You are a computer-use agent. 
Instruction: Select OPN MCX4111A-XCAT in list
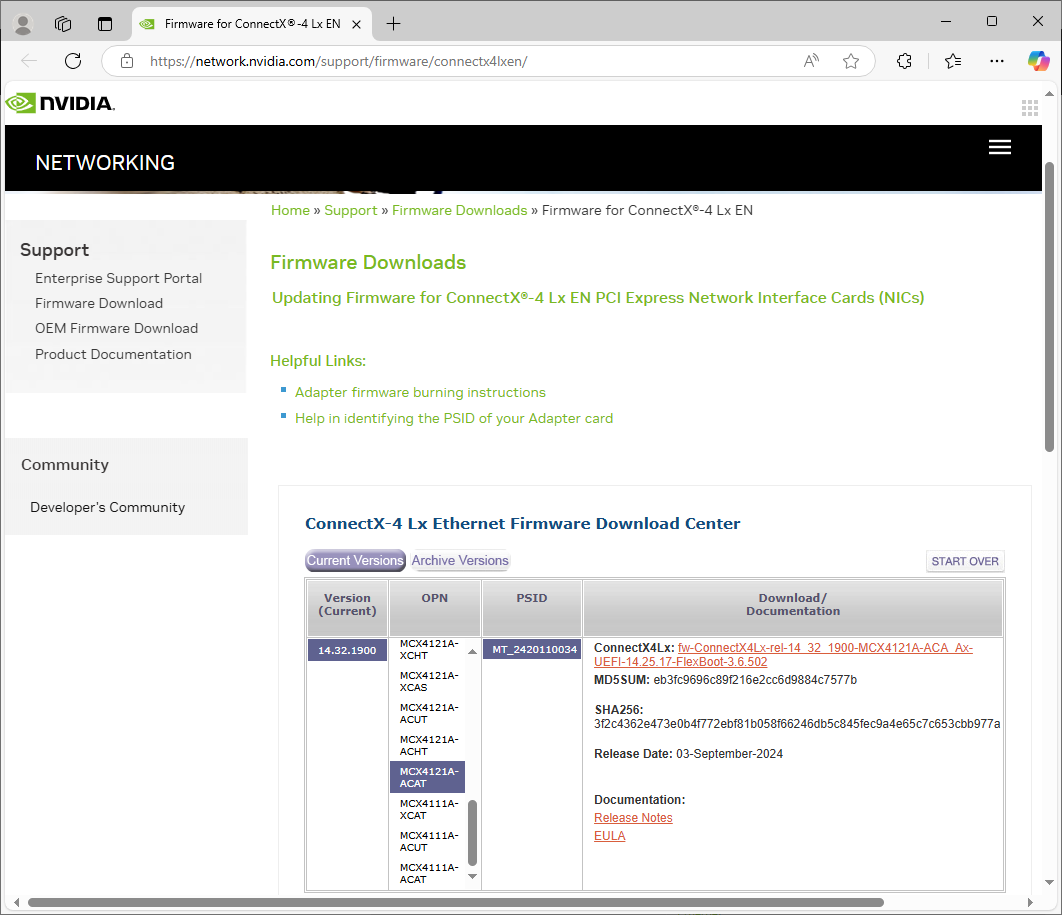(x=428, y=809)
